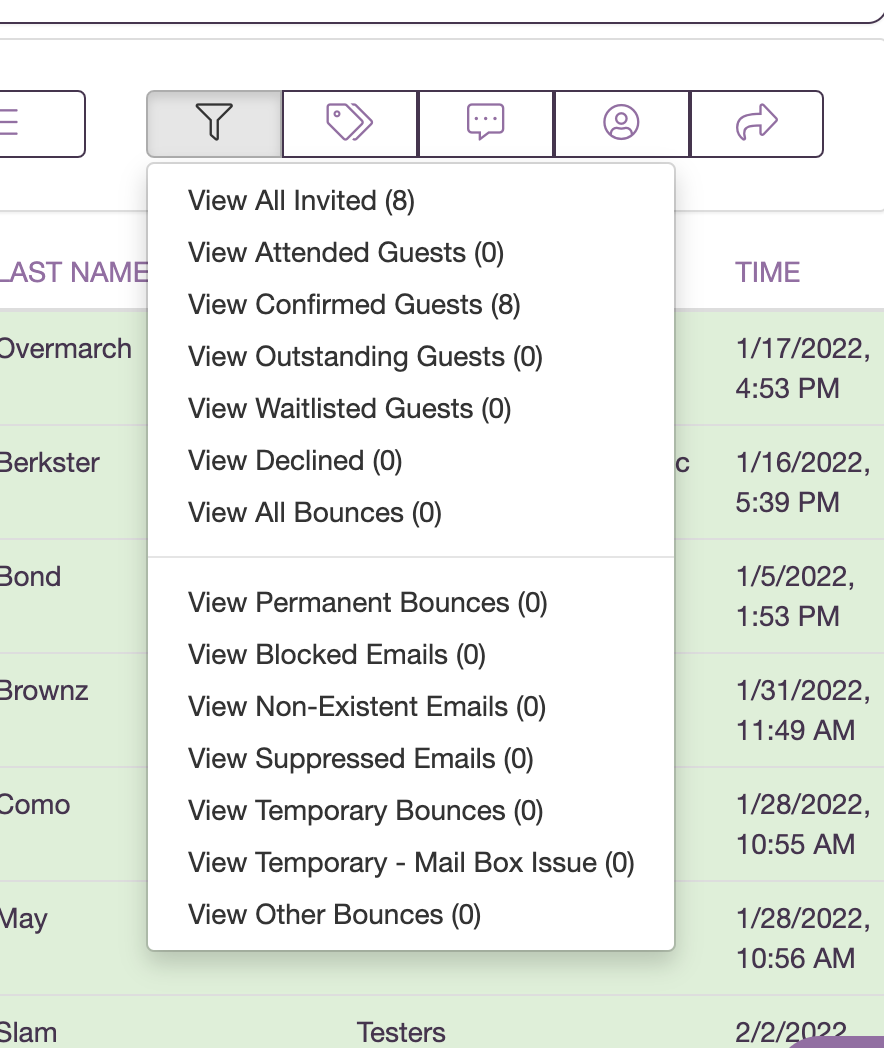Choose View Declined (0) option
This screenshot has width=884, height=1048.
[295, 461]
